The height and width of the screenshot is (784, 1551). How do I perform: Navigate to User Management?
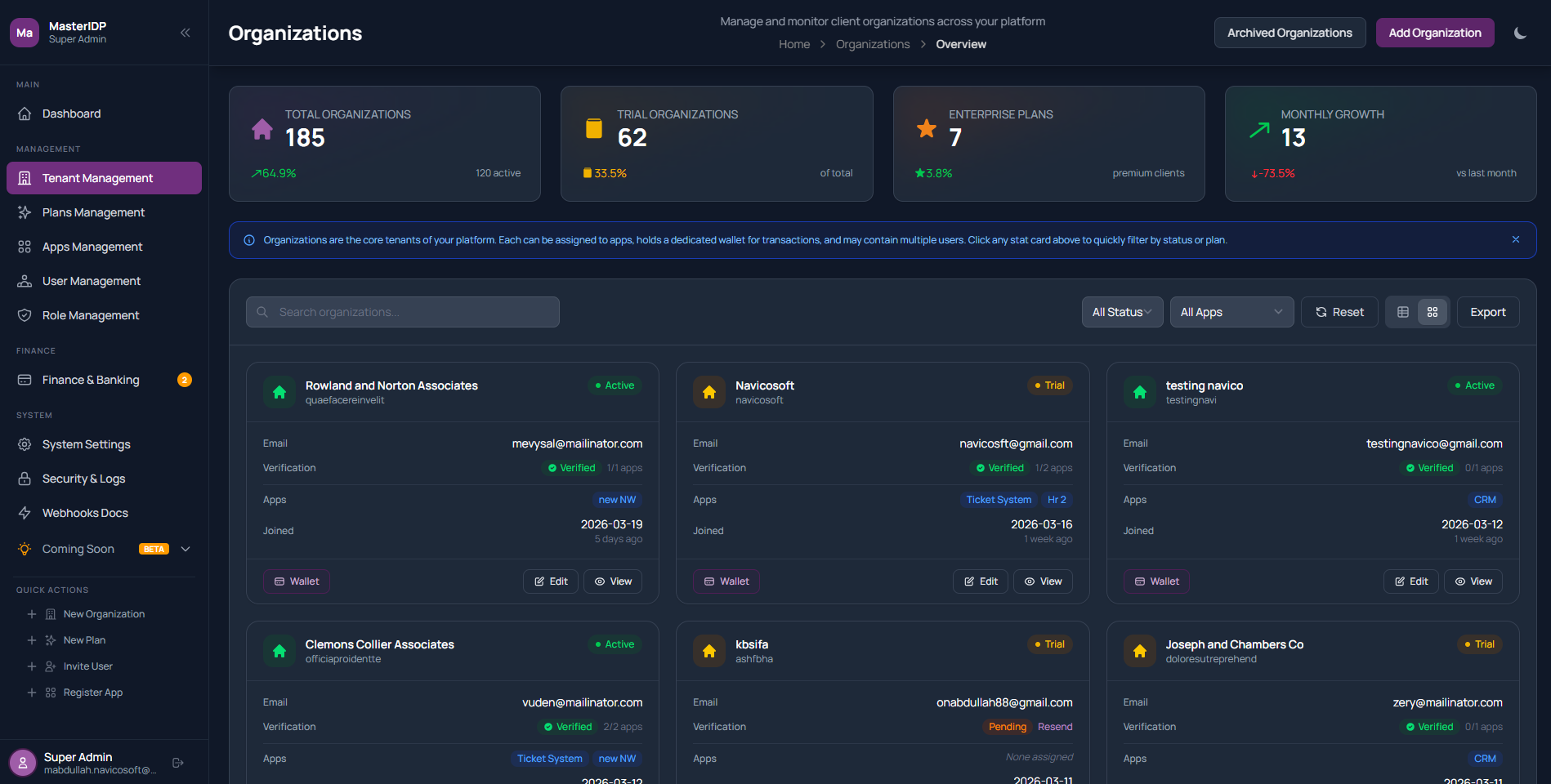pyautogui.click(x=104, y=281)
